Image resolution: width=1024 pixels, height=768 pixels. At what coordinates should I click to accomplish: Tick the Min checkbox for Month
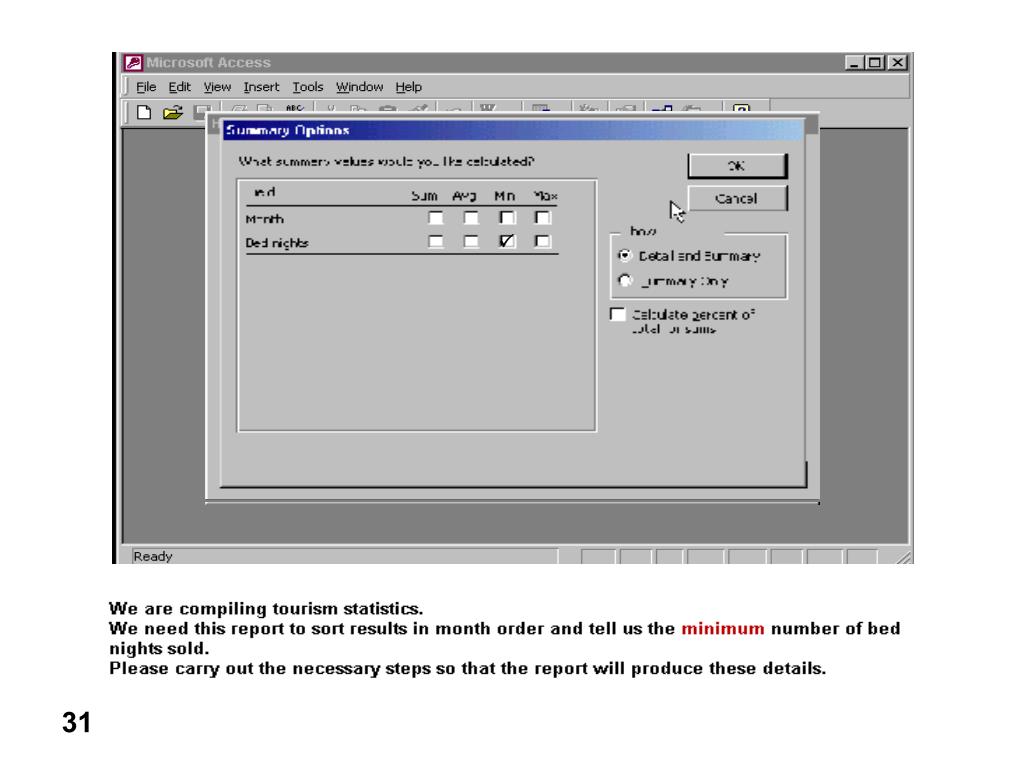[x=507, y=217]
